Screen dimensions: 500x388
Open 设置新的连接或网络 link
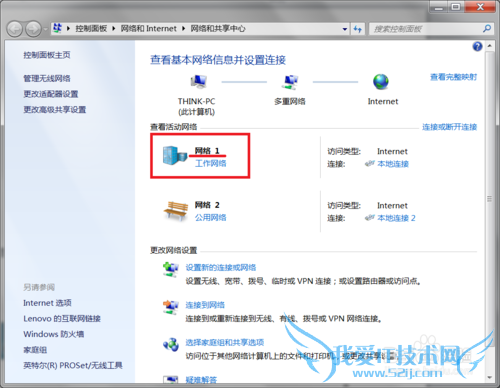coord(221,267)
